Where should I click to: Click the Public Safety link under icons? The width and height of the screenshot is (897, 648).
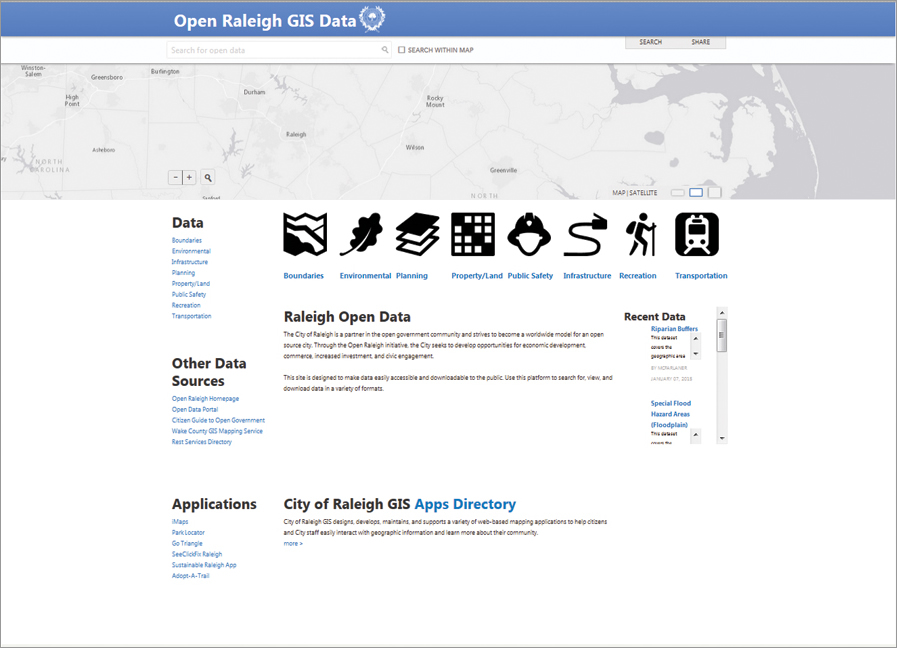click(x=530, y=276)
